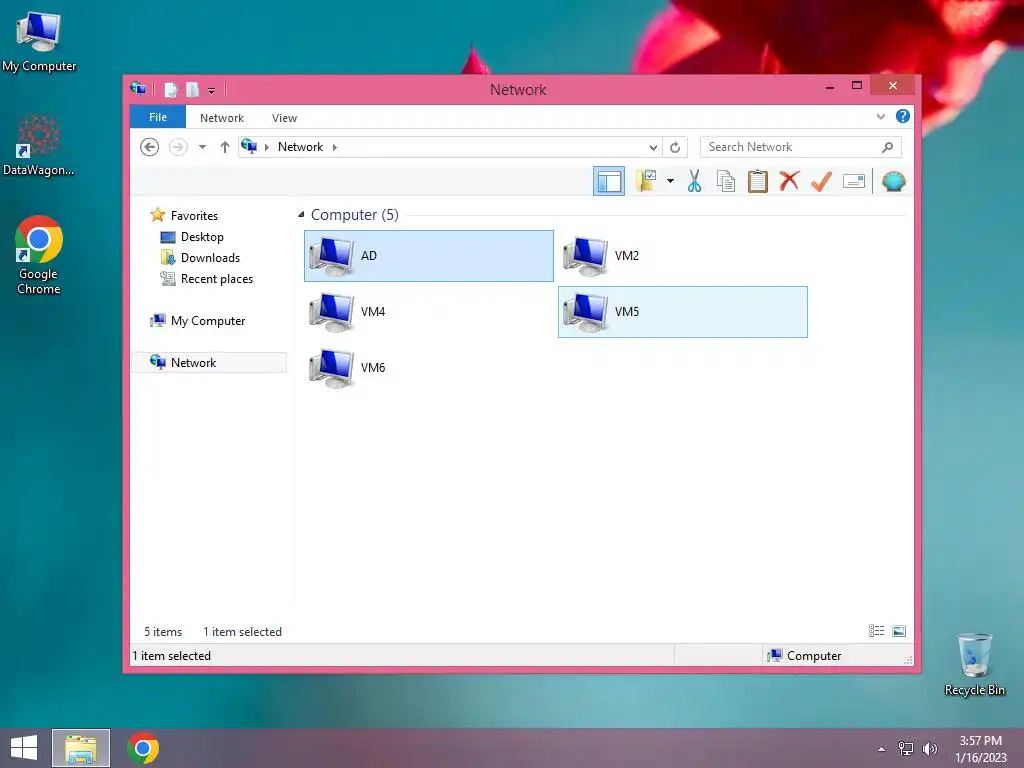Click '1 item selected' in the details pane

pyautogui.click(x=242, y=632)
